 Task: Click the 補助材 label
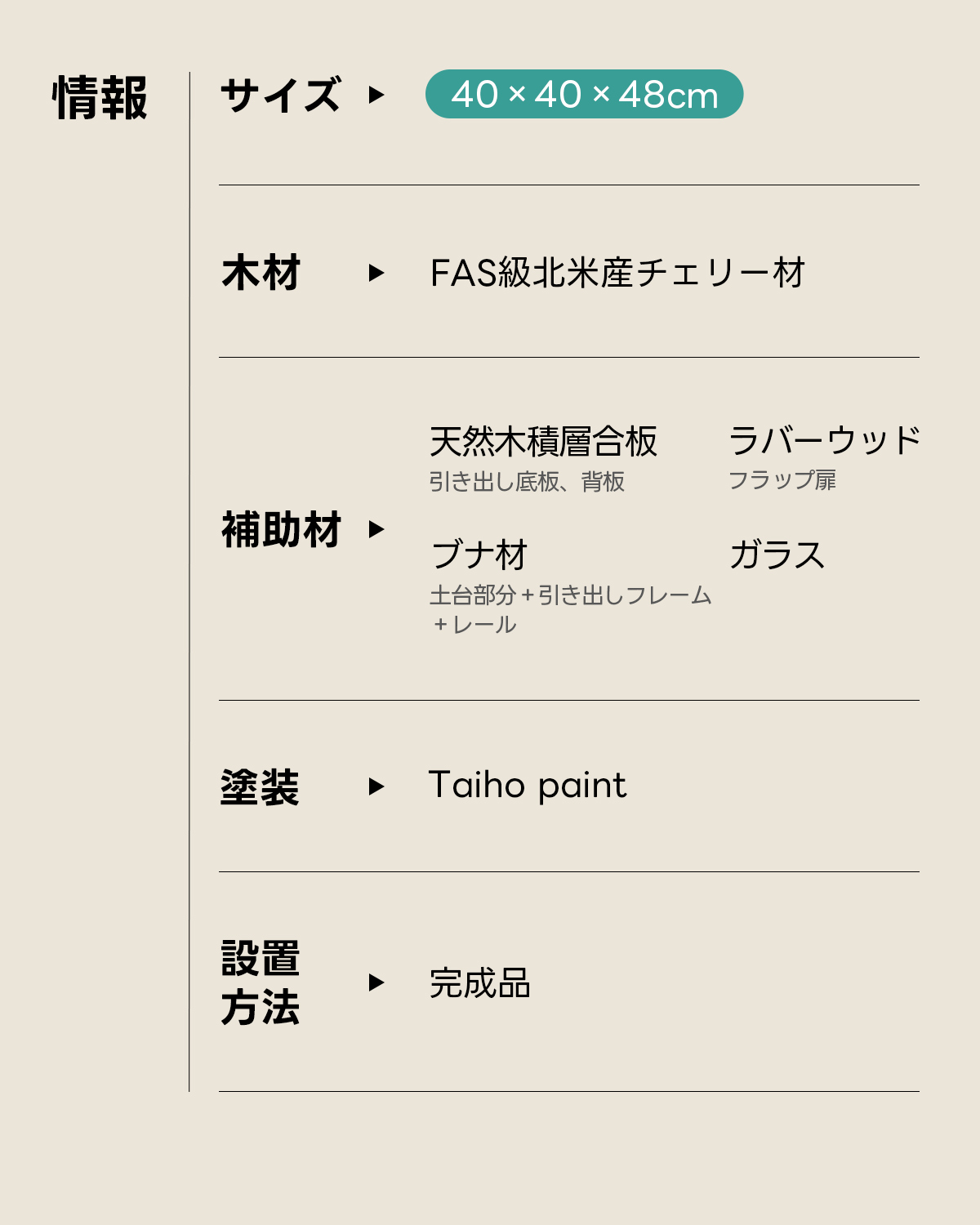tap(281, 529)
